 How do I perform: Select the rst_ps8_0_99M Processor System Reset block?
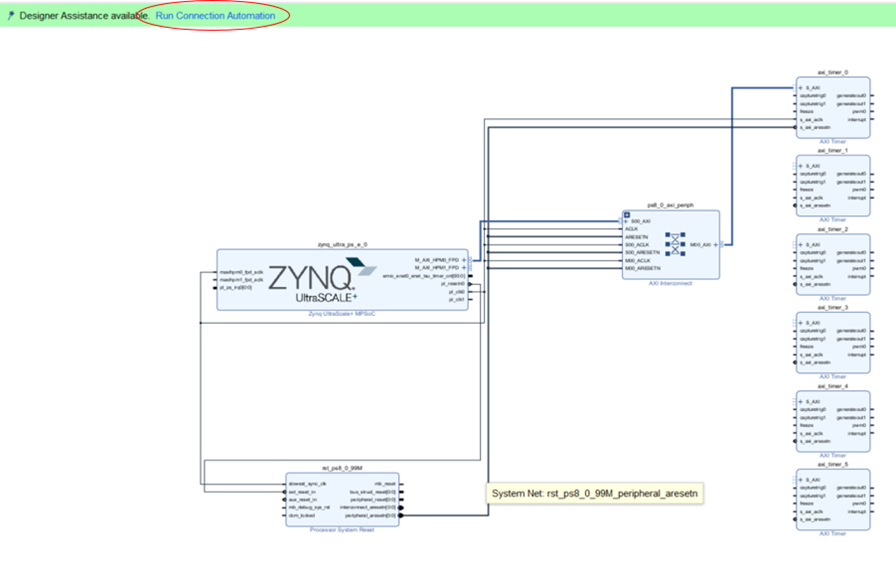tap(342, 499)
